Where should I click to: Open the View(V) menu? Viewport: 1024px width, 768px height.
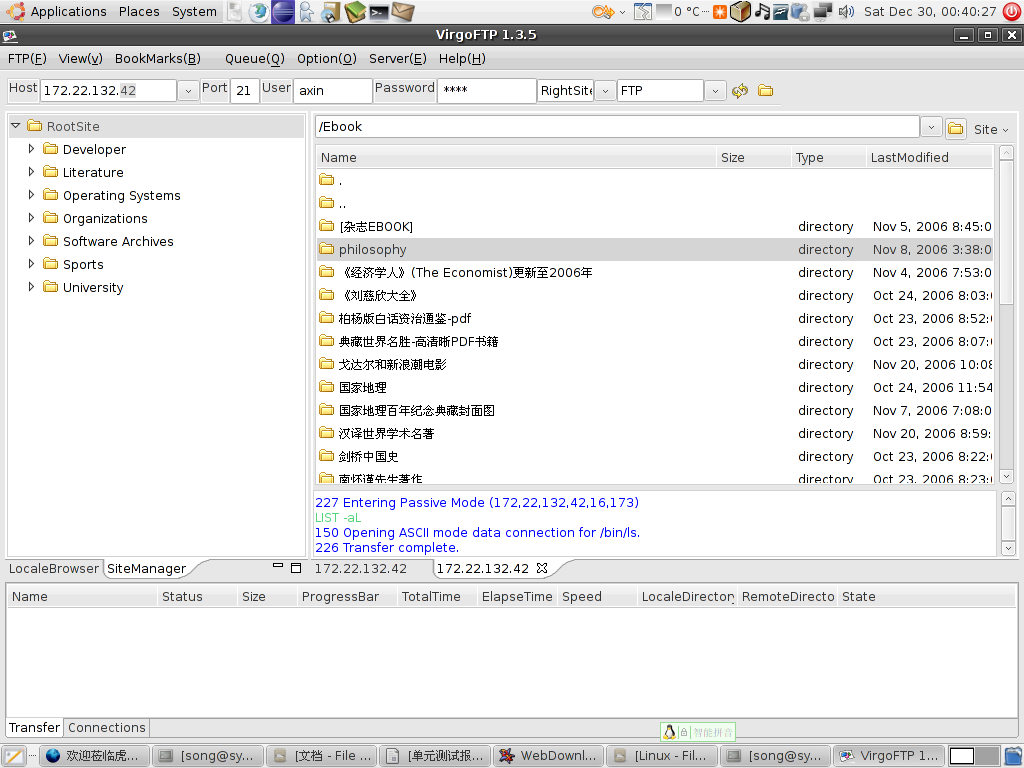pyautogui.click(x=80, y=59)
